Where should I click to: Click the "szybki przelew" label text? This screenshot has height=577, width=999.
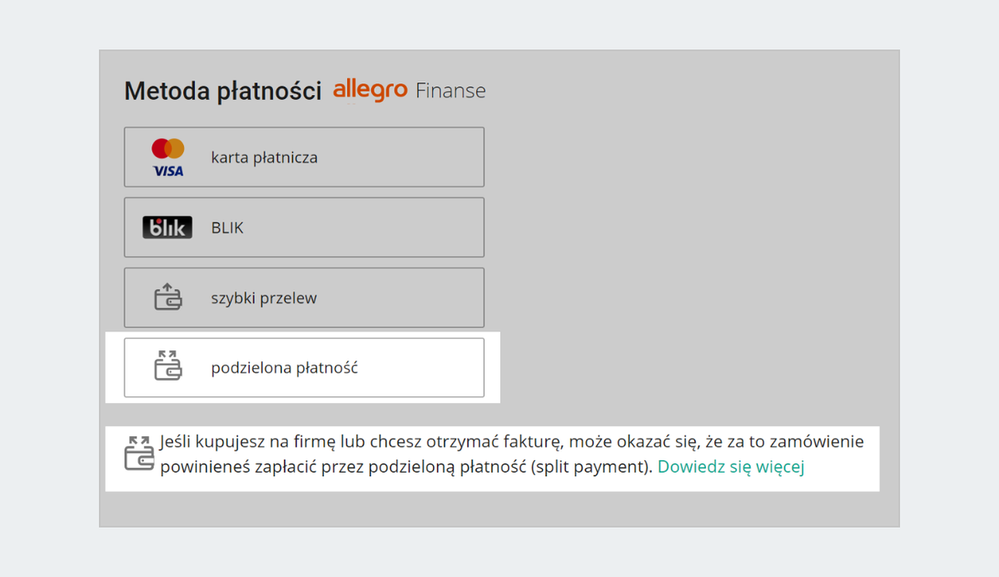[264, 297]
